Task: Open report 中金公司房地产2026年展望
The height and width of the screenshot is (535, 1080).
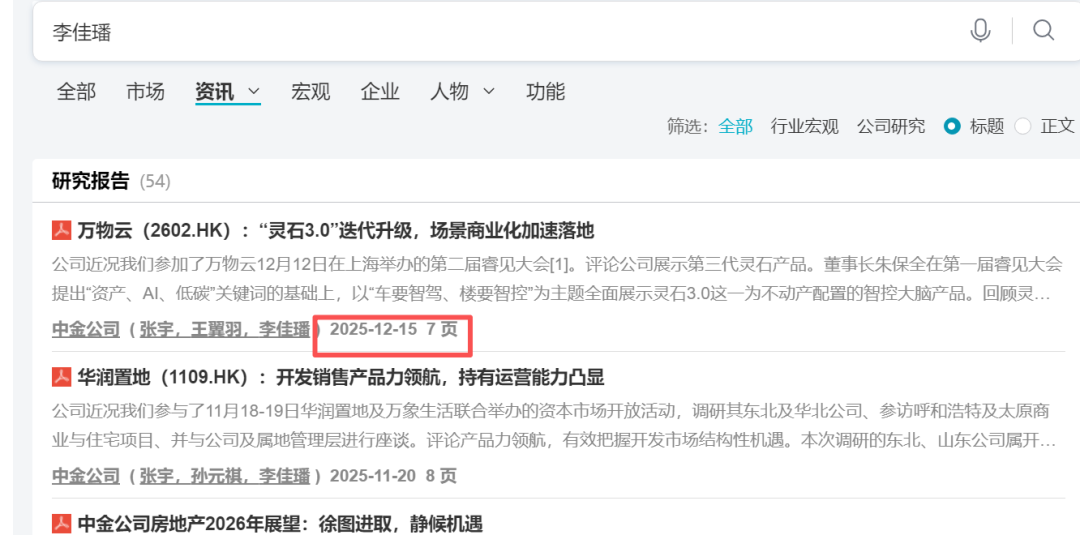Action: pos(280,524)
